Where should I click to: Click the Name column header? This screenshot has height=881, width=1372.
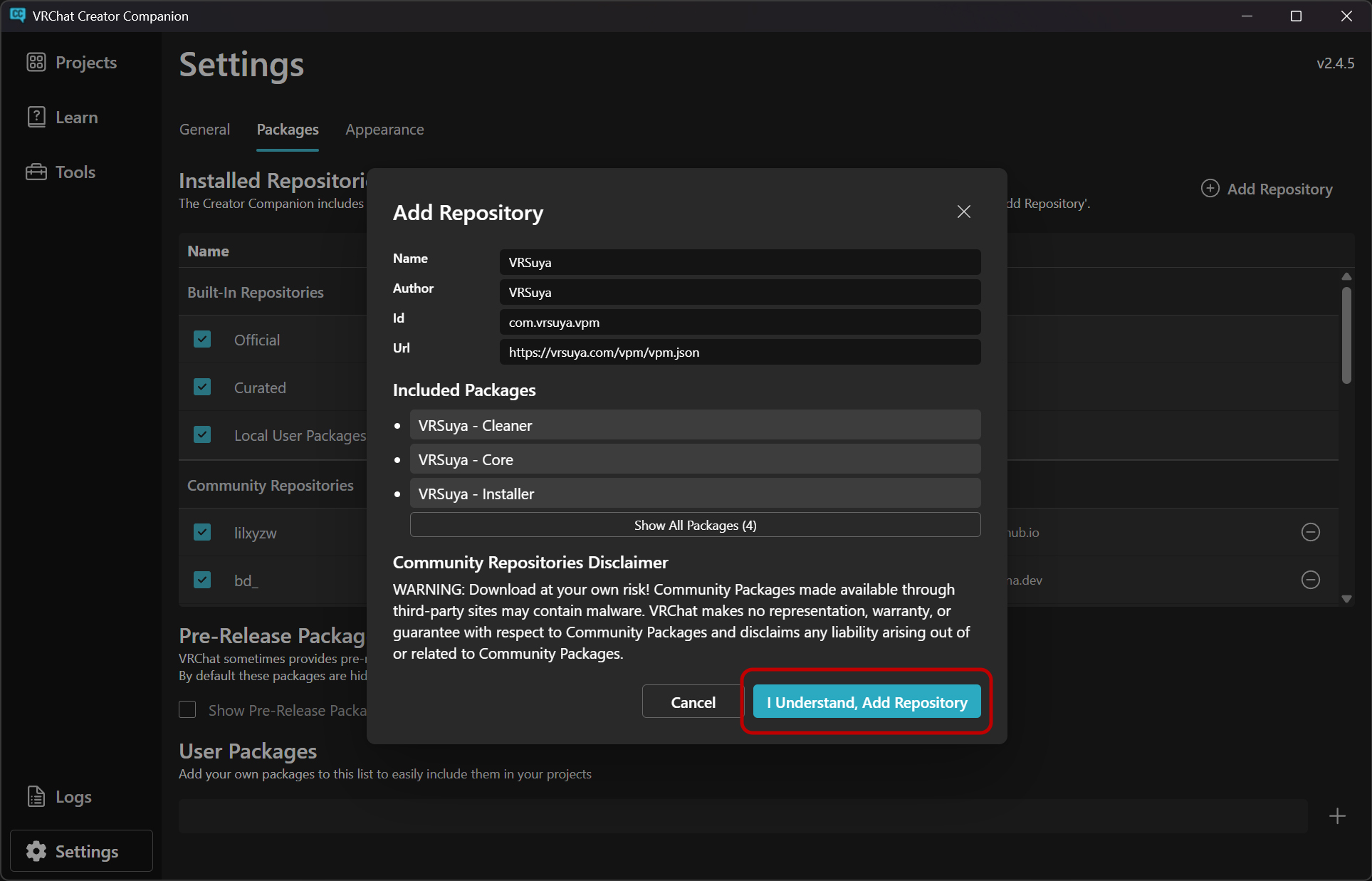(208, 251)
